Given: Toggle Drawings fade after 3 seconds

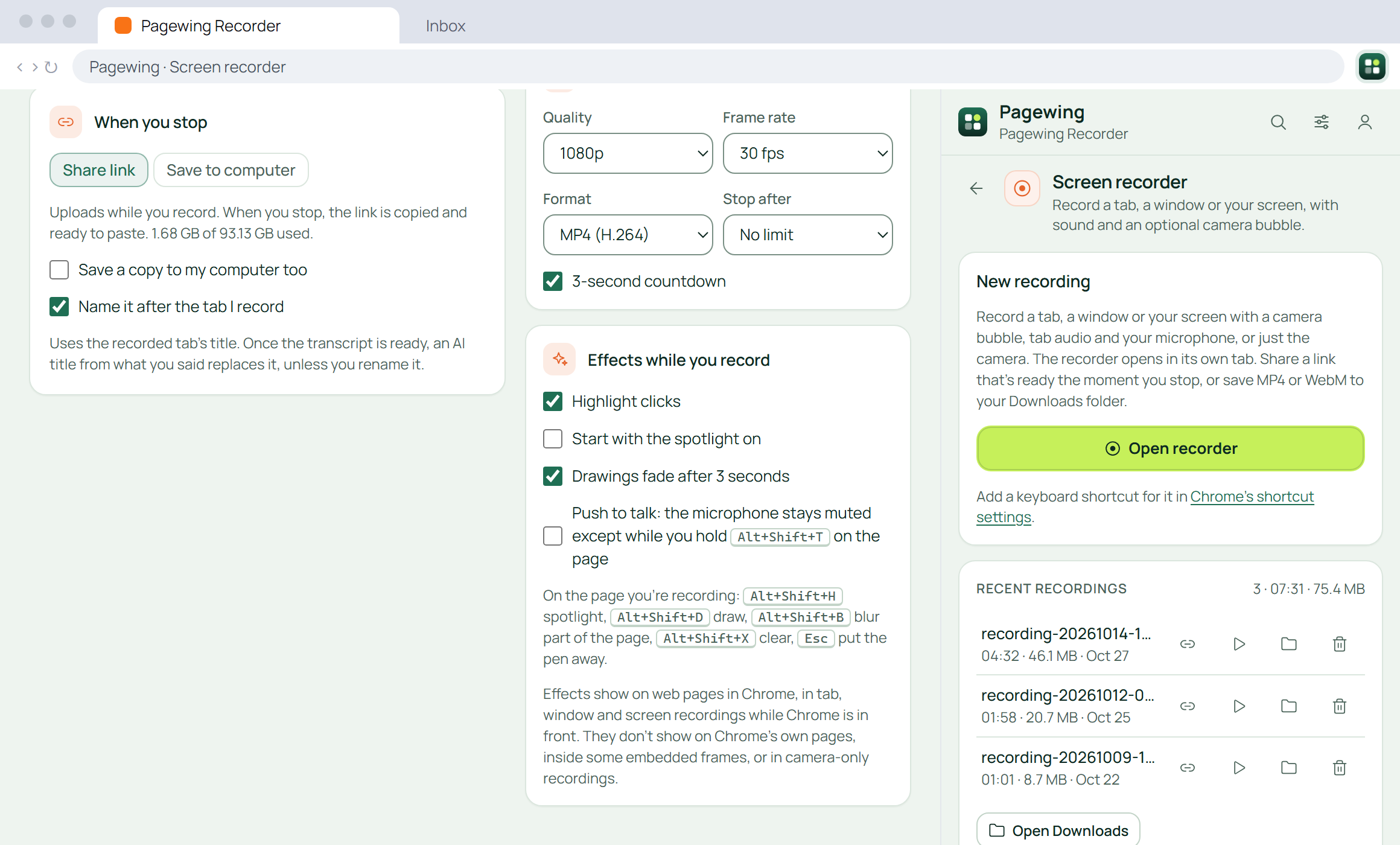Looking at the screenshot, I should pyautogui.click(x=553, y=476).
